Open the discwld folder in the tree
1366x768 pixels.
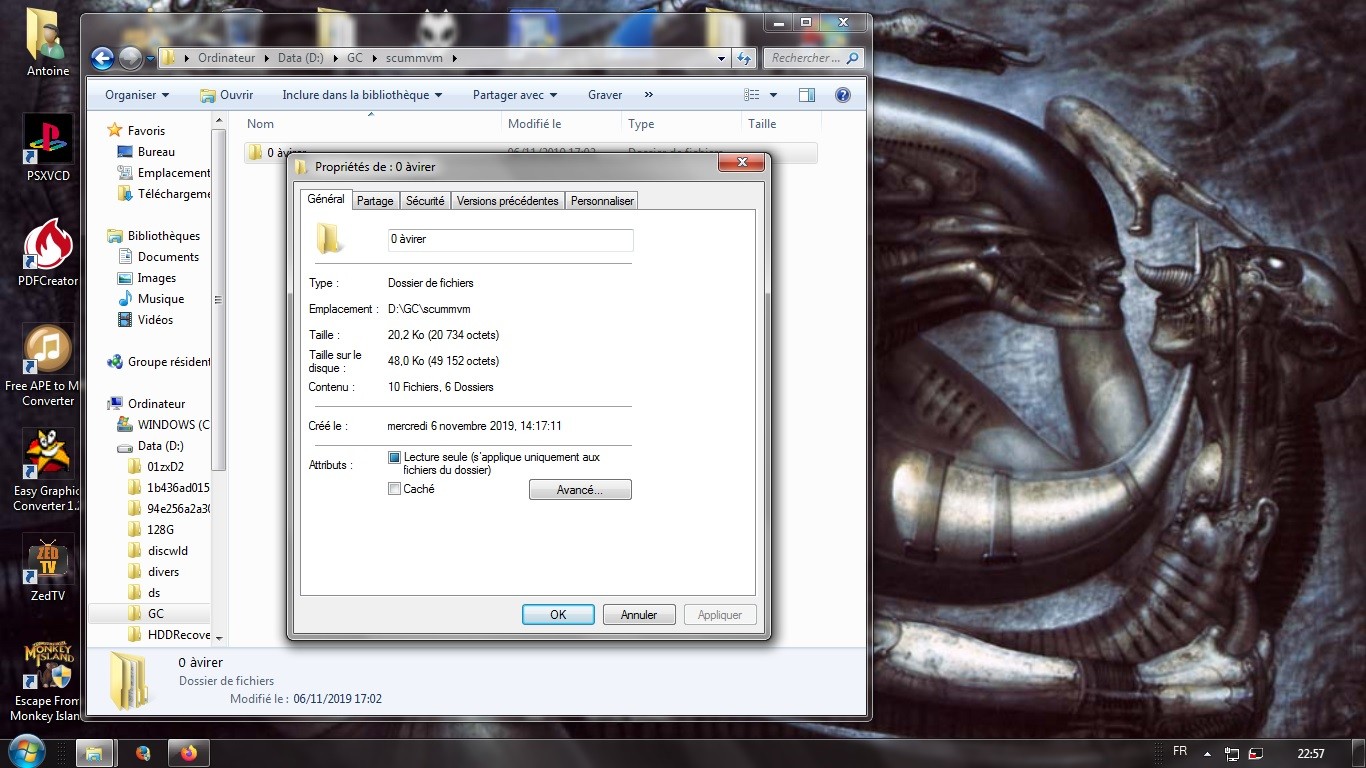pos(167,551)
